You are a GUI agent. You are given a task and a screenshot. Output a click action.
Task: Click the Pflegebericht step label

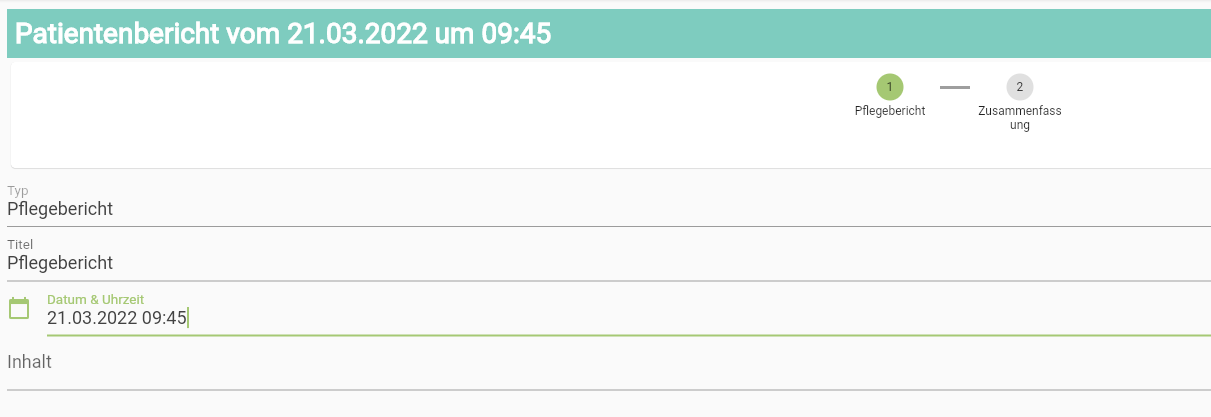[889, 111]
